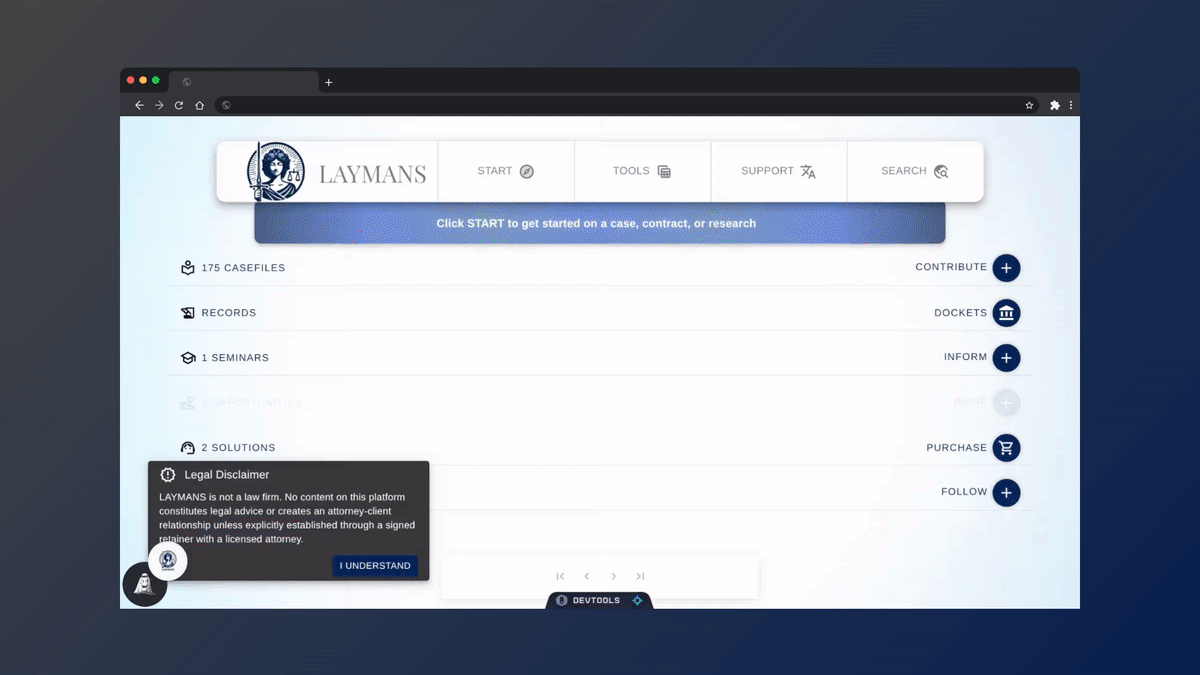The height and width of the screenshot is (675, 1200).
Task: Open Dockets via the courthouse icon
Action: 1006,313
